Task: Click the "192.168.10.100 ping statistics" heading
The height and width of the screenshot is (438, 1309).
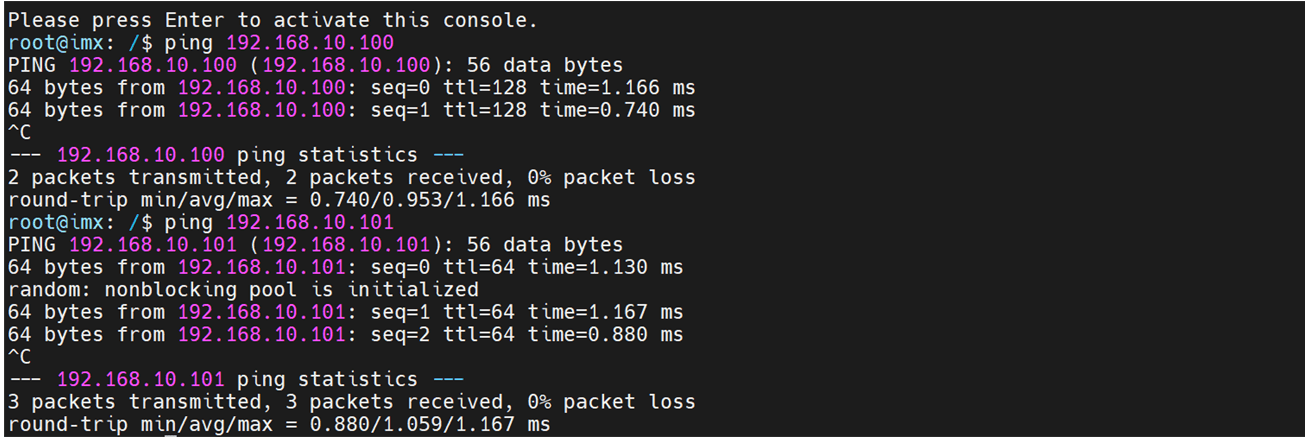Action: [236, 155]
